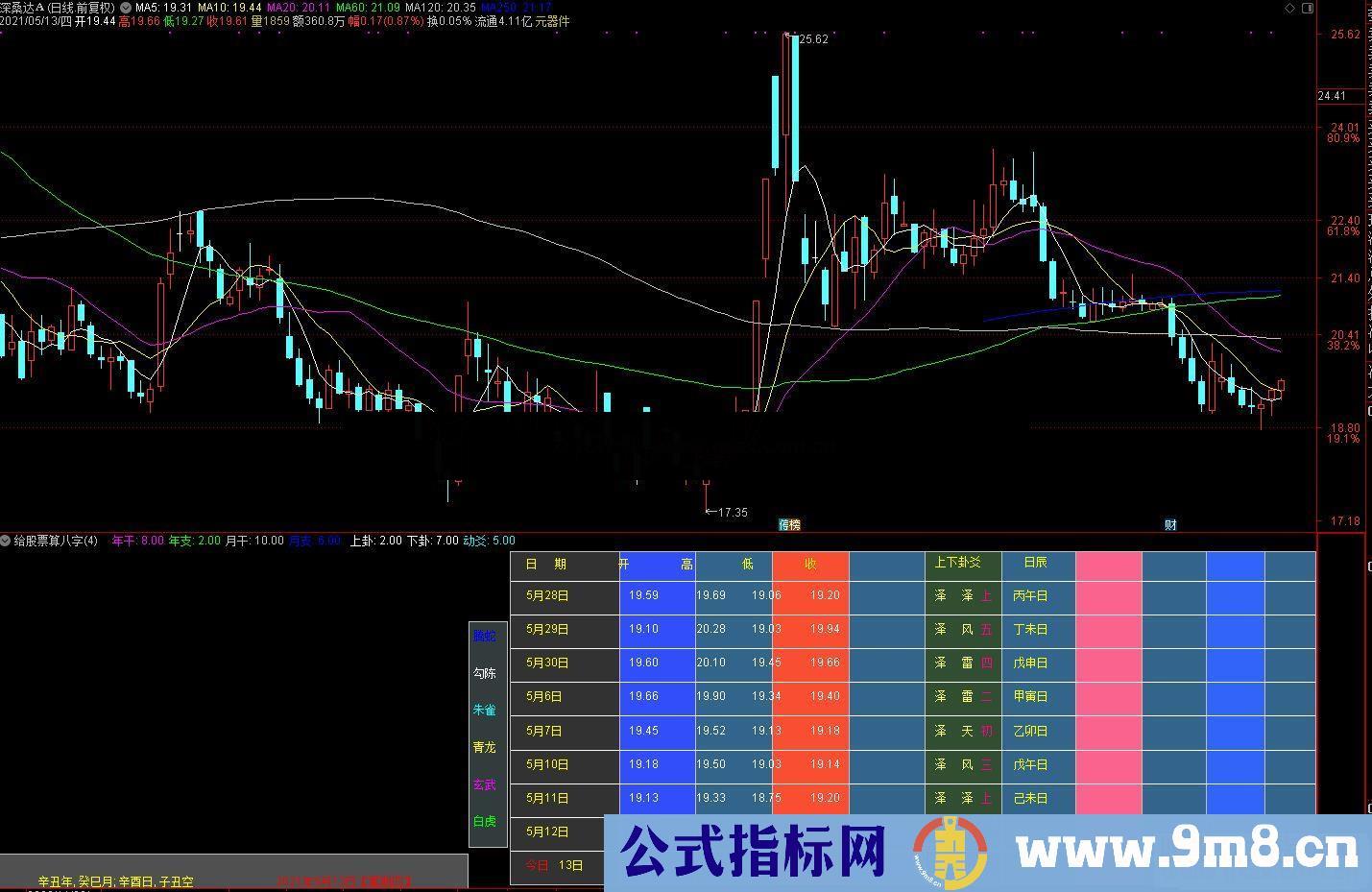Select 朱雀 in the left sidebar list
This screenshot has height=892, width=1372.
pyautogui.click(x=485, y=710)
